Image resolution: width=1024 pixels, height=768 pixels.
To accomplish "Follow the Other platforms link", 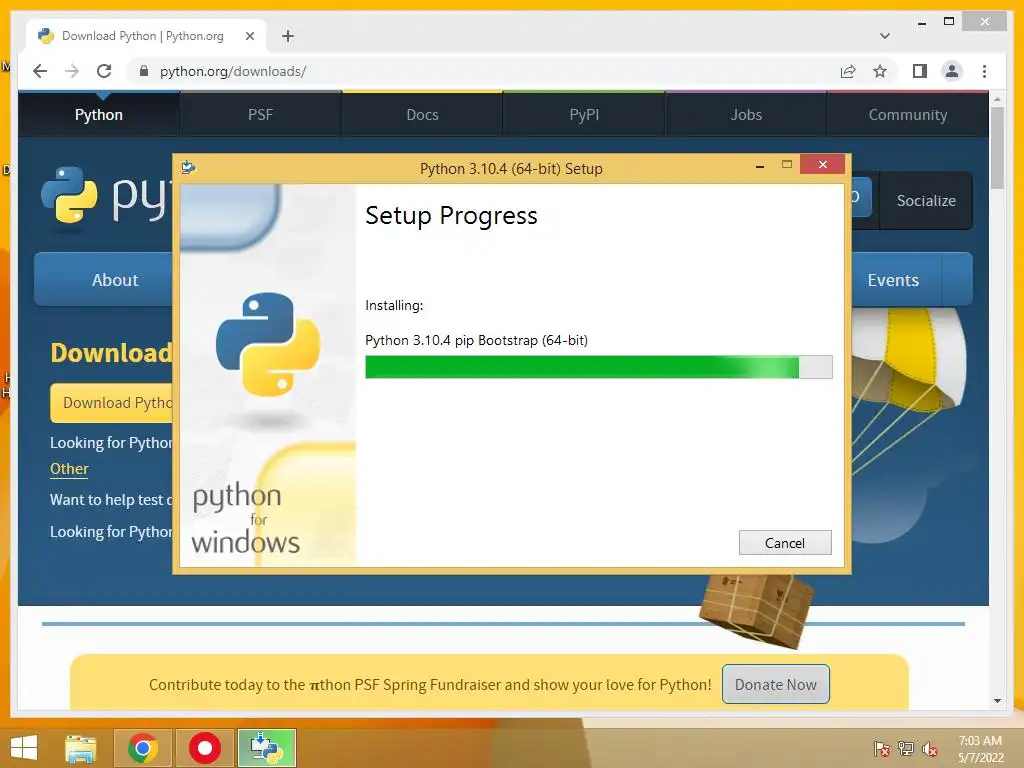I will tap(69, 468).
